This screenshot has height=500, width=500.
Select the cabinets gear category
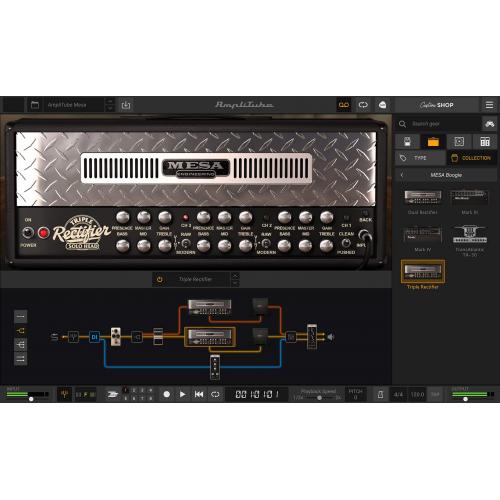point(459,142)
